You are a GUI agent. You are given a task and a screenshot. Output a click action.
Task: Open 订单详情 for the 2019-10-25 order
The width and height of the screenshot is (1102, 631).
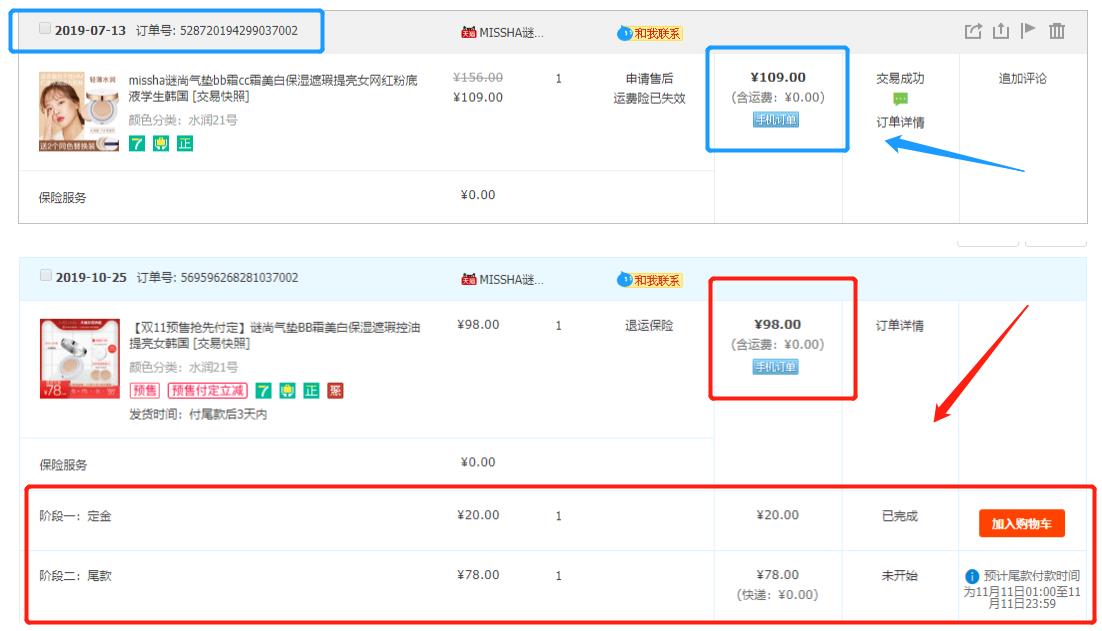point(899,324)
